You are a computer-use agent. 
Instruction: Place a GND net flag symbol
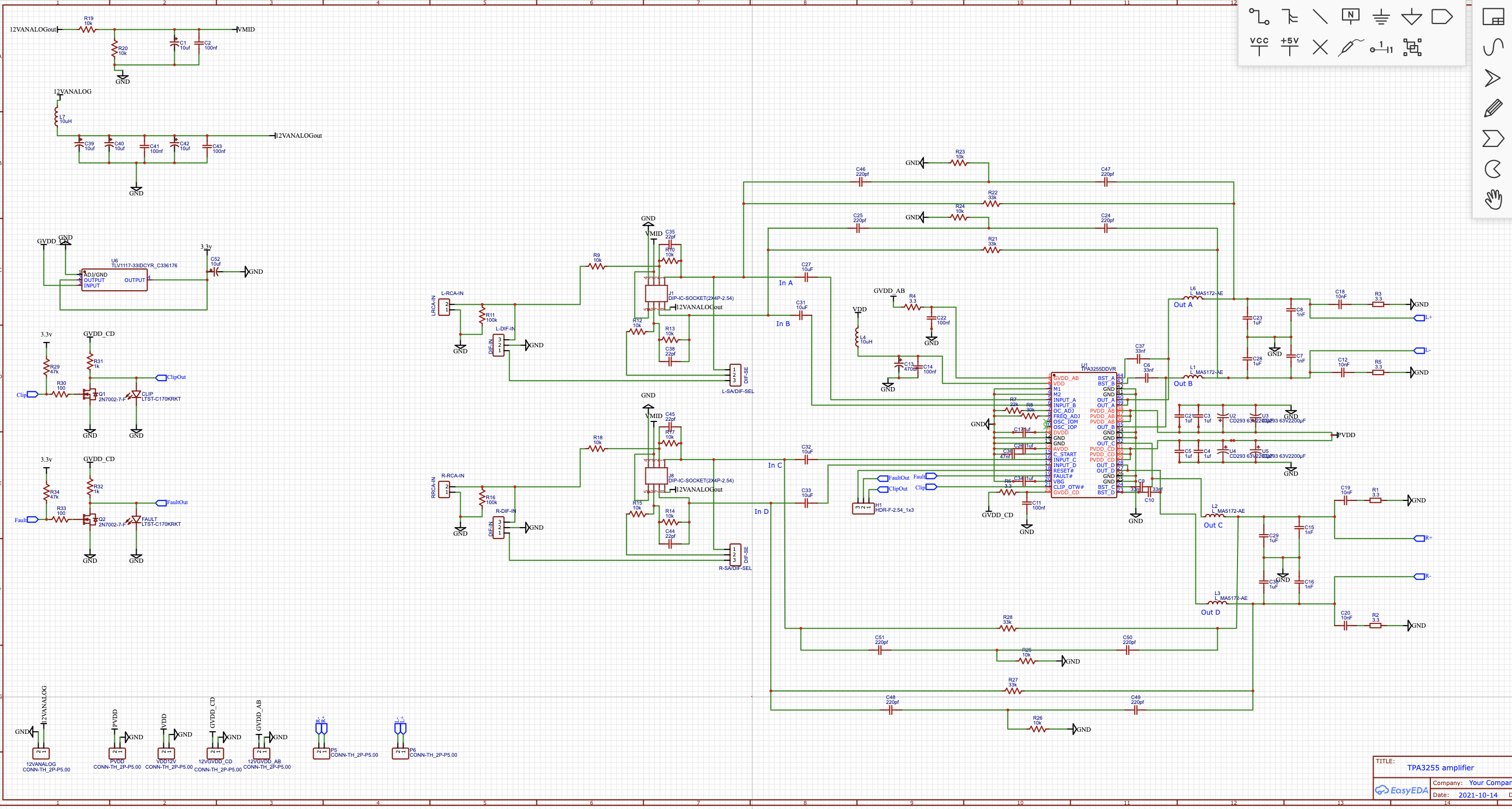pos(1381,17)
